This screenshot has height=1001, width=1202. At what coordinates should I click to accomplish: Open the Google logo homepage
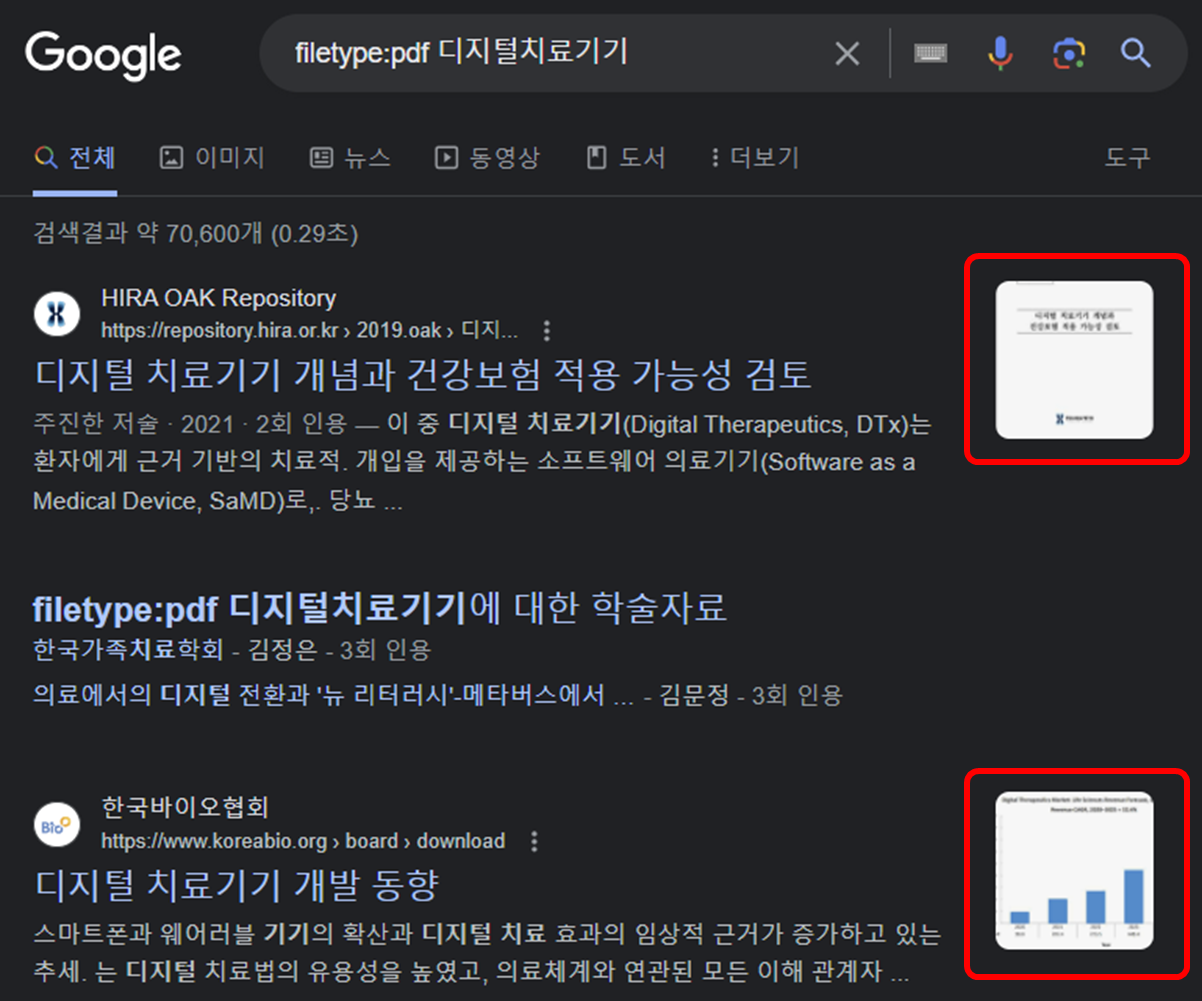click(x=103, y=54)
